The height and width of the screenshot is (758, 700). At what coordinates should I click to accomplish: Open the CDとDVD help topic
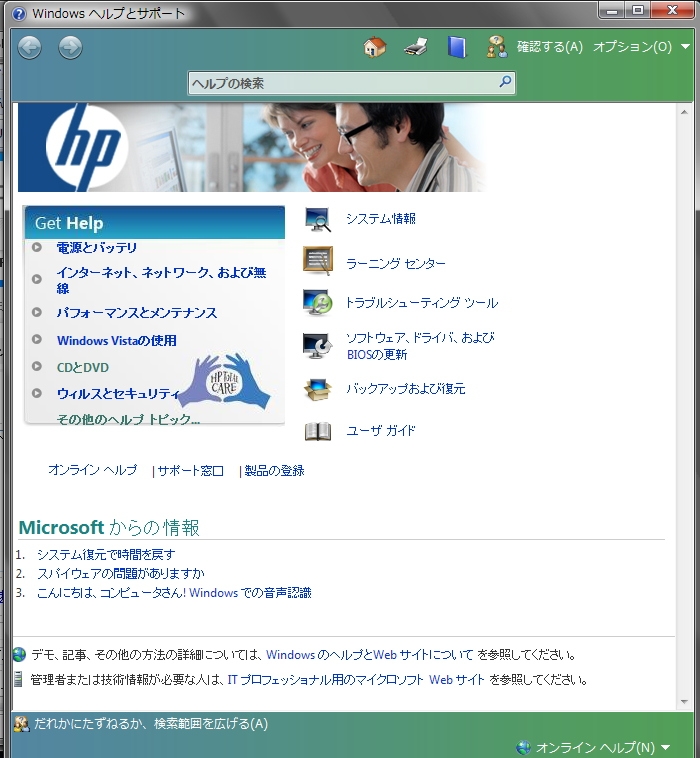[83, 367]
